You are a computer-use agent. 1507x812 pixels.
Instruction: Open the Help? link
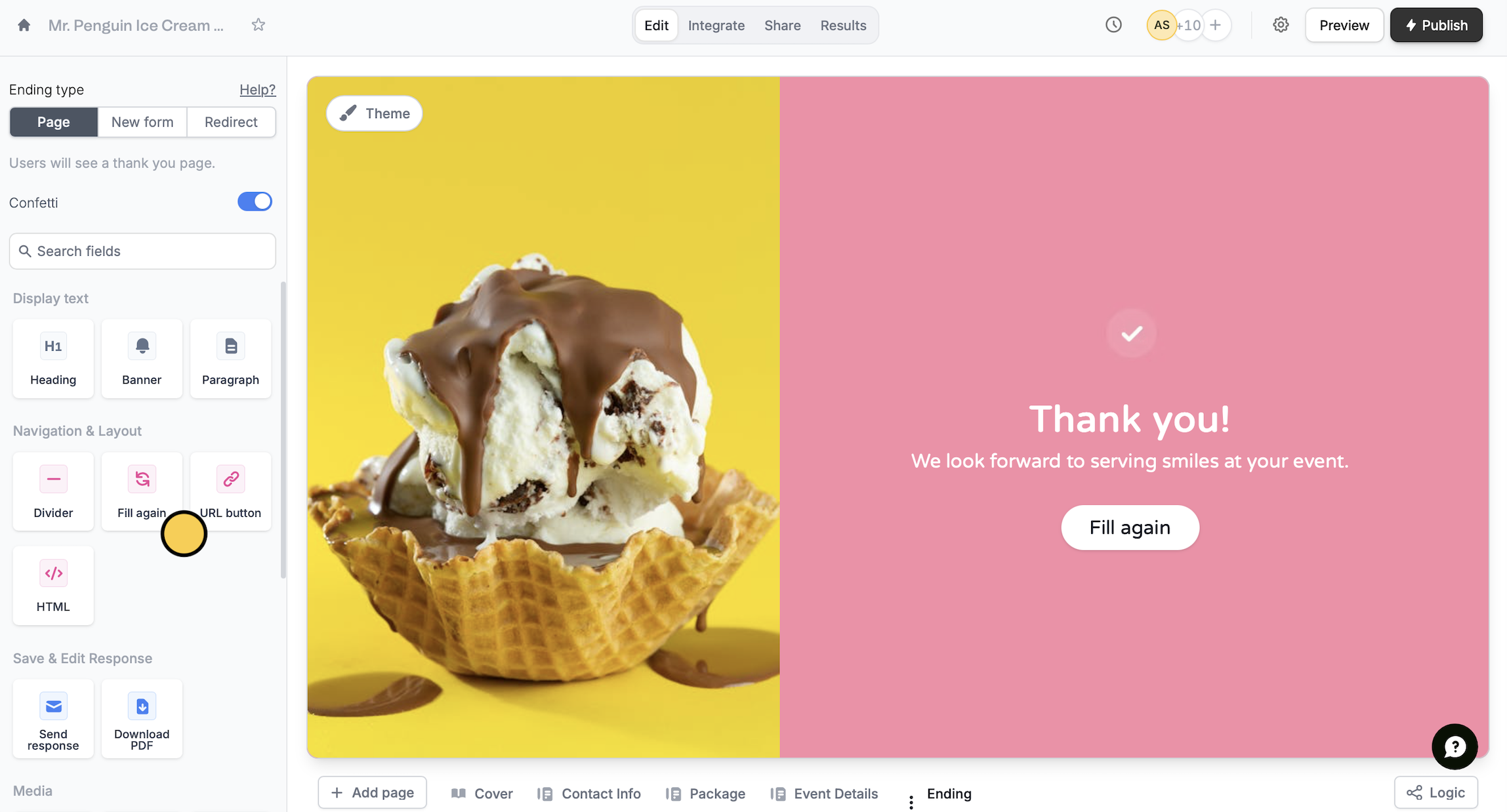pyautogui.click(x=257, y=89)
